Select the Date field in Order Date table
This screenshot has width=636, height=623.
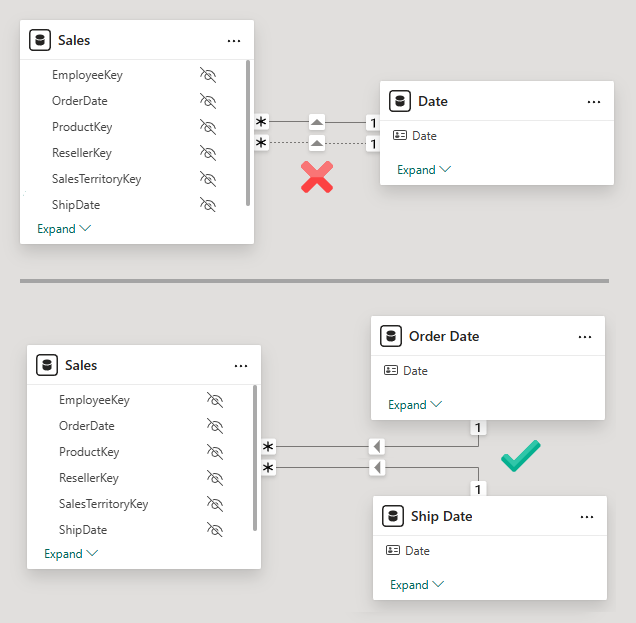coord(415,370)
